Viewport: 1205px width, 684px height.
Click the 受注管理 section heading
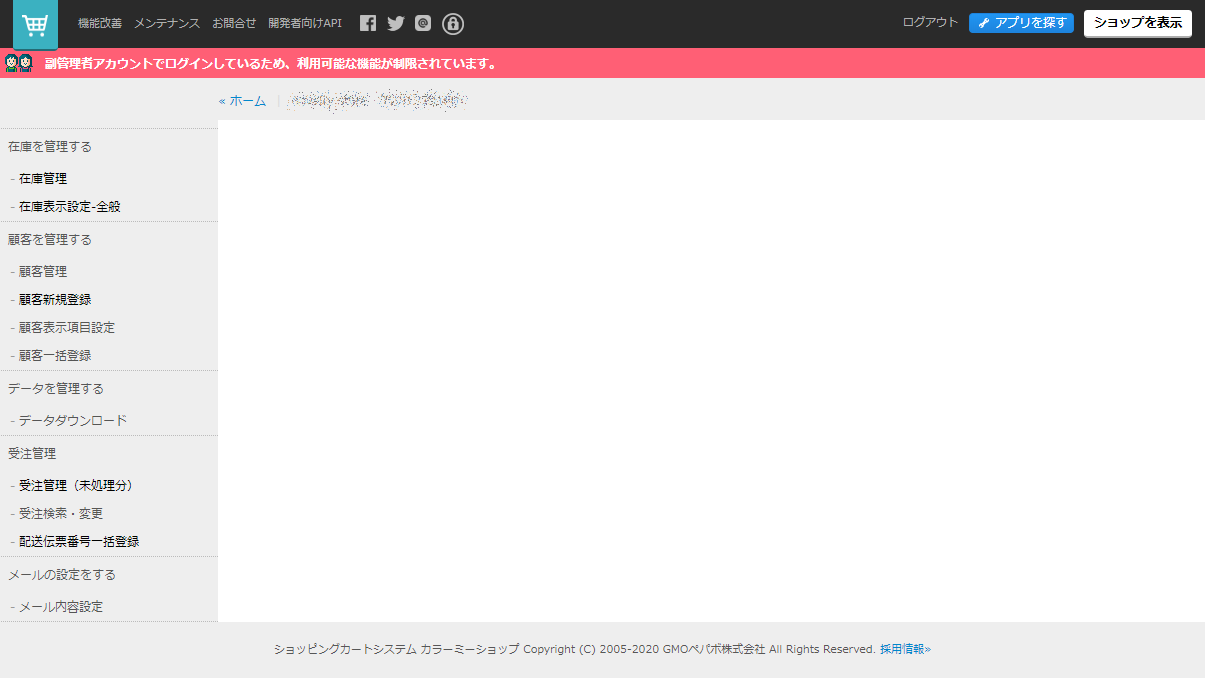[x=32, y=453]
